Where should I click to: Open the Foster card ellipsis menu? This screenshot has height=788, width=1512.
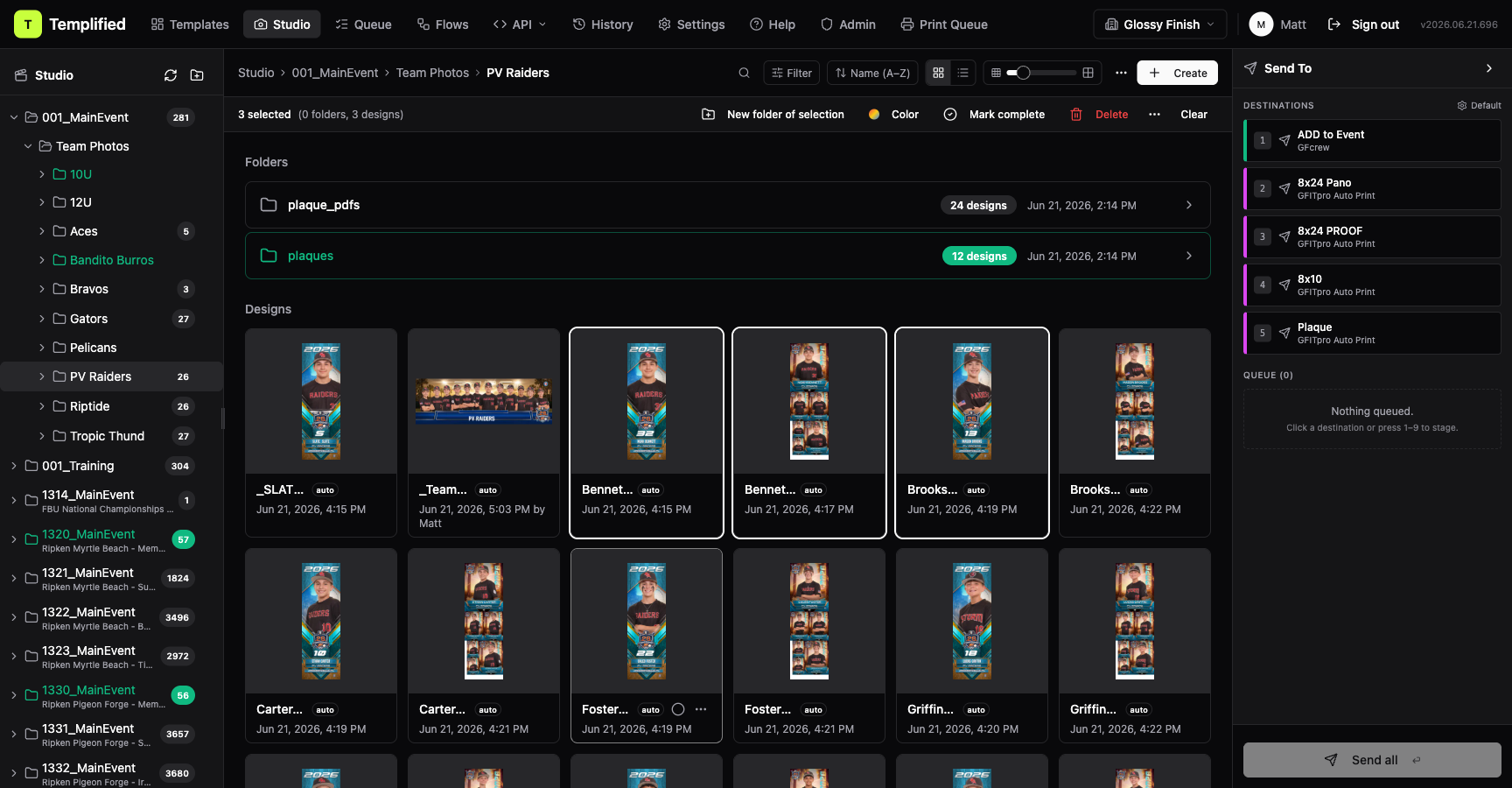click(x=701, y=709)
